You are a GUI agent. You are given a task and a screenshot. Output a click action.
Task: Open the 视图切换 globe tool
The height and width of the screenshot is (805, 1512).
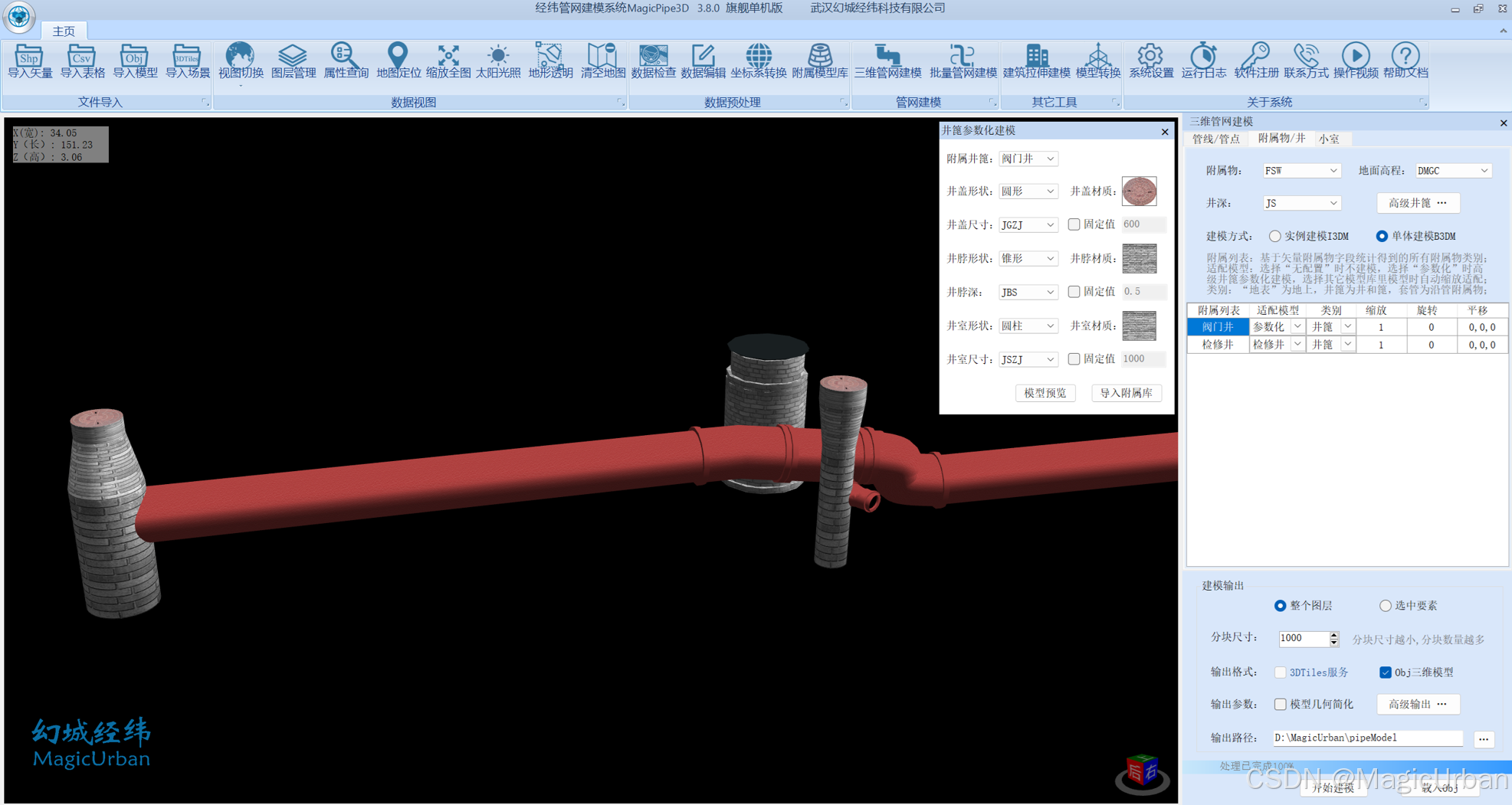point(241,61)
